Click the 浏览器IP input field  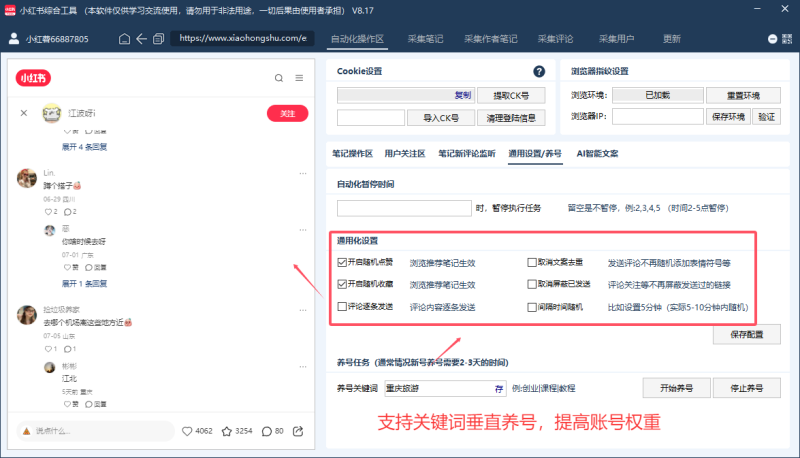pos(658,117)
